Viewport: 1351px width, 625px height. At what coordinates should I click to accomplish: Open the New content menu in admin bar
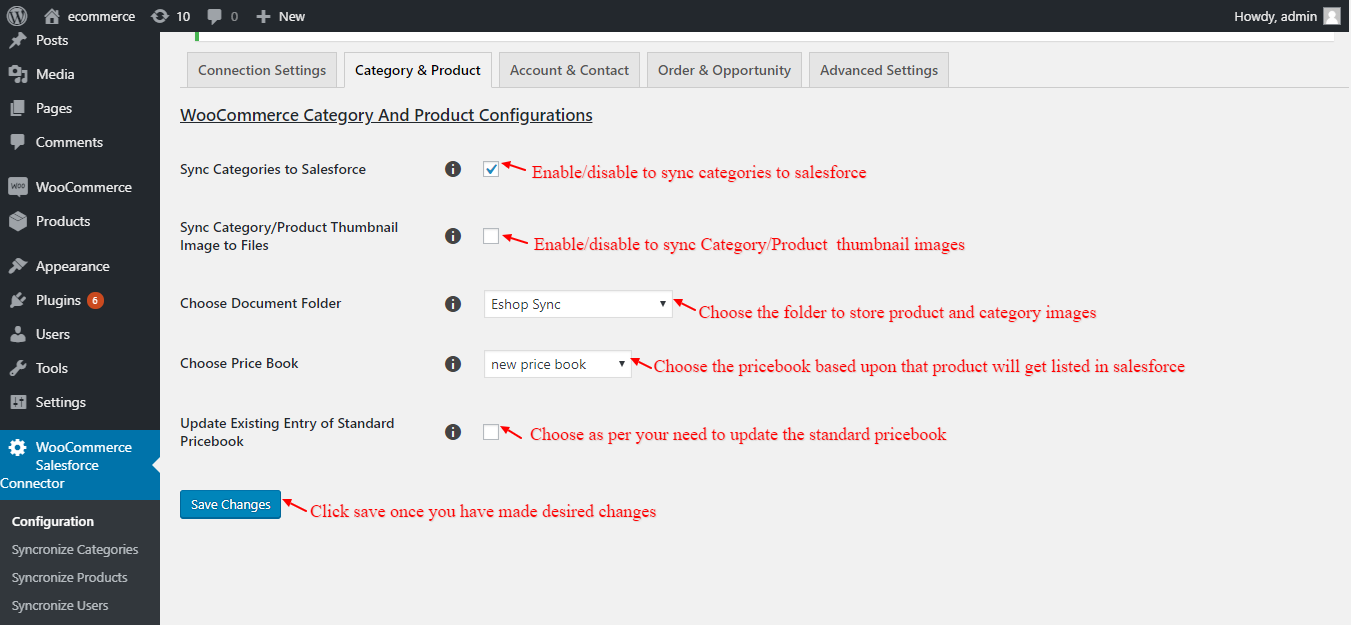click(x=281, y=16)
